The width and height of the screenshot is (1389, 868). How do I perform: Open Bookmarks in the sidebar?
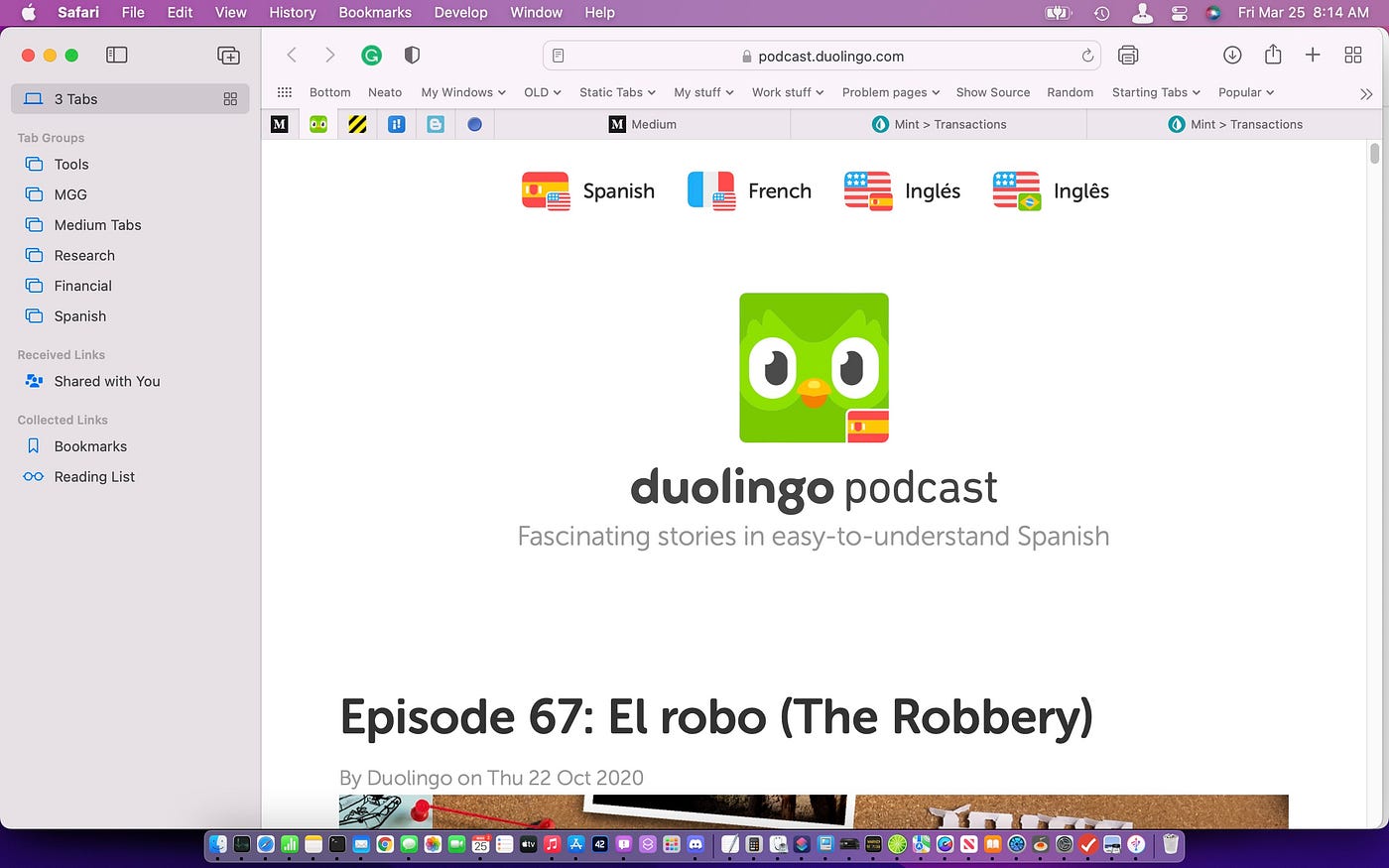pyautogui.click(x=90, y=446)
